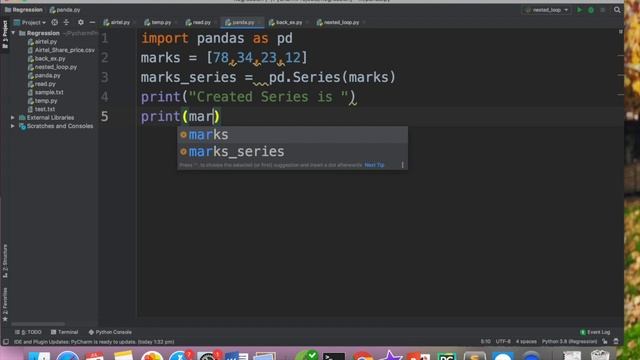This screenshot has height=360, width=640.
Task: Open the Favorites tool window strip button
Action: tap(5, 304)
